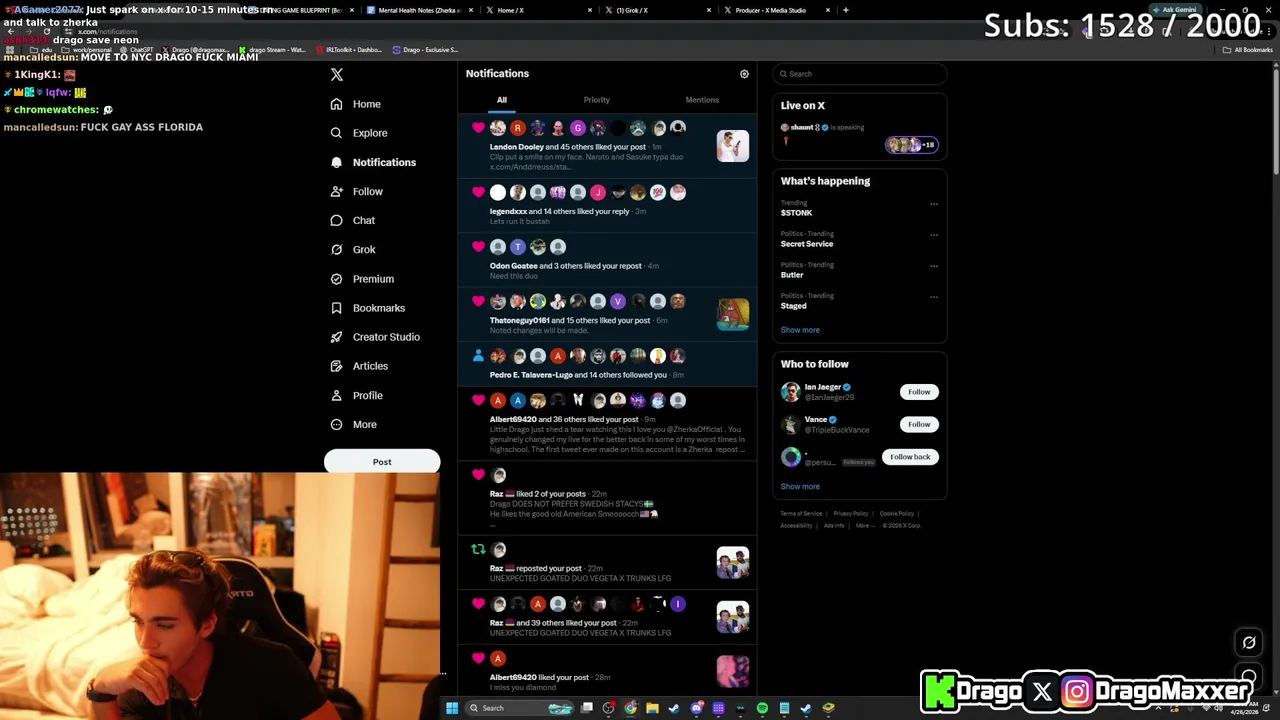Open File Explorer from the taskbar

tap(652, 708)
